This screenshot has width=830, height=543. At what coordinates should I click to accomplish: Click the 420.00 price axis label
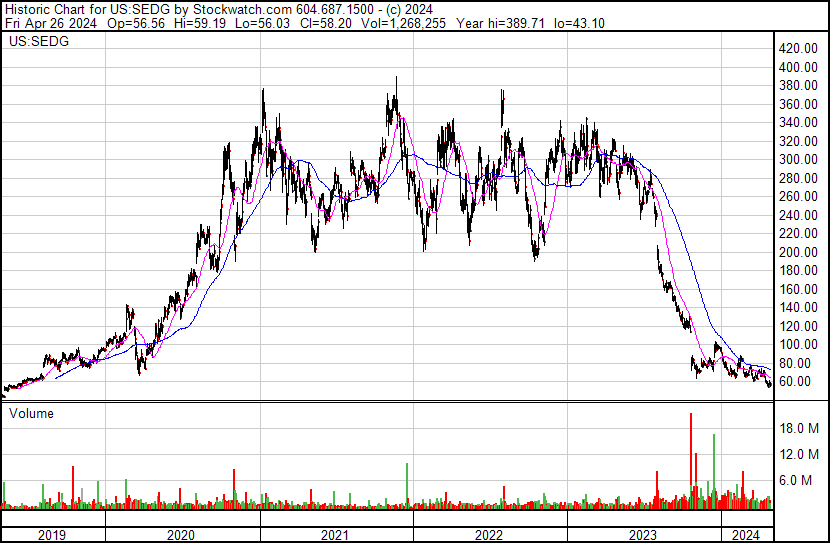click(800, 48)
